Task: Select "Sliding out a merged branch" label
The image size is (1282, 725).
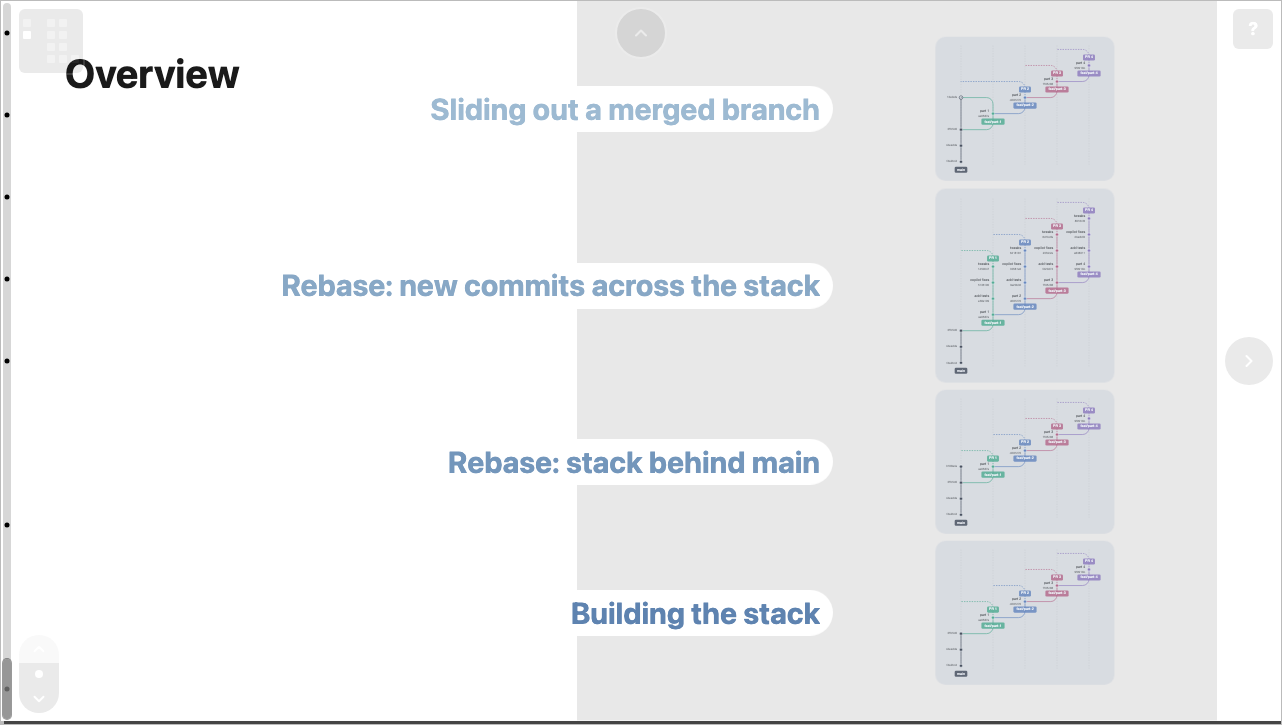Action: (625, 109)
